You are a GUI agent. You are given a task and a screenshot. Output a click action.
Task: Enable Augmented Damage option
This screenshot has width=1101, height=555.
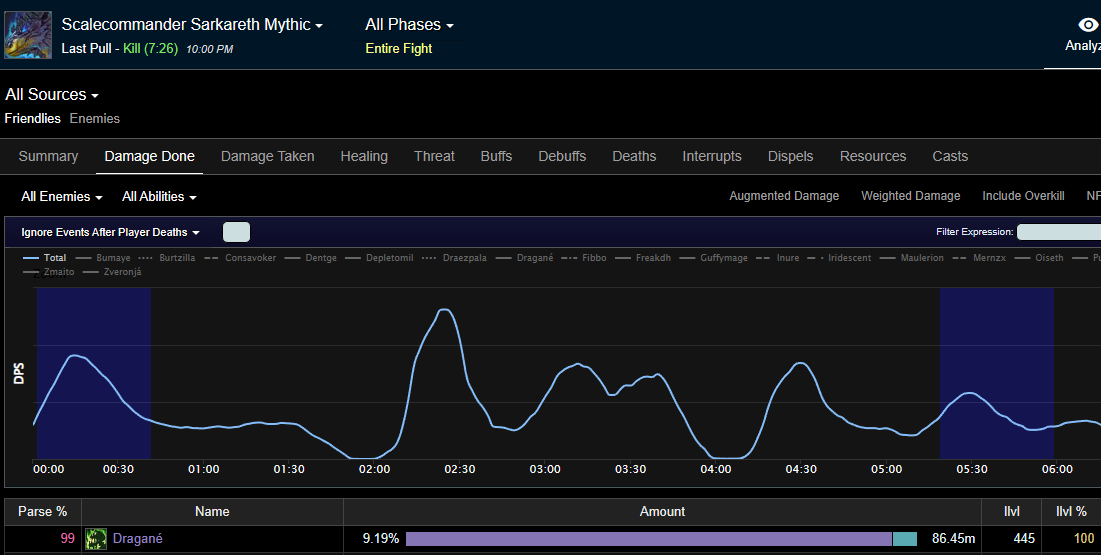[x=784, y=196]
